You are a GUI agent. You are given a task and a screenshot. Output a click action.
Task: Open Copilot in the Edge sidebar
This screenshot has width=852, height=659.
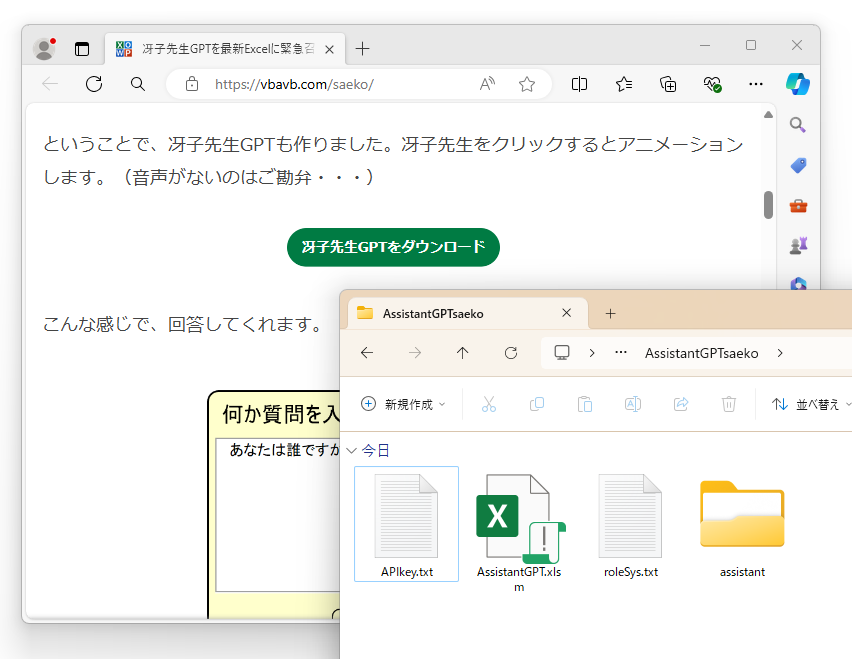click(797, 84)
